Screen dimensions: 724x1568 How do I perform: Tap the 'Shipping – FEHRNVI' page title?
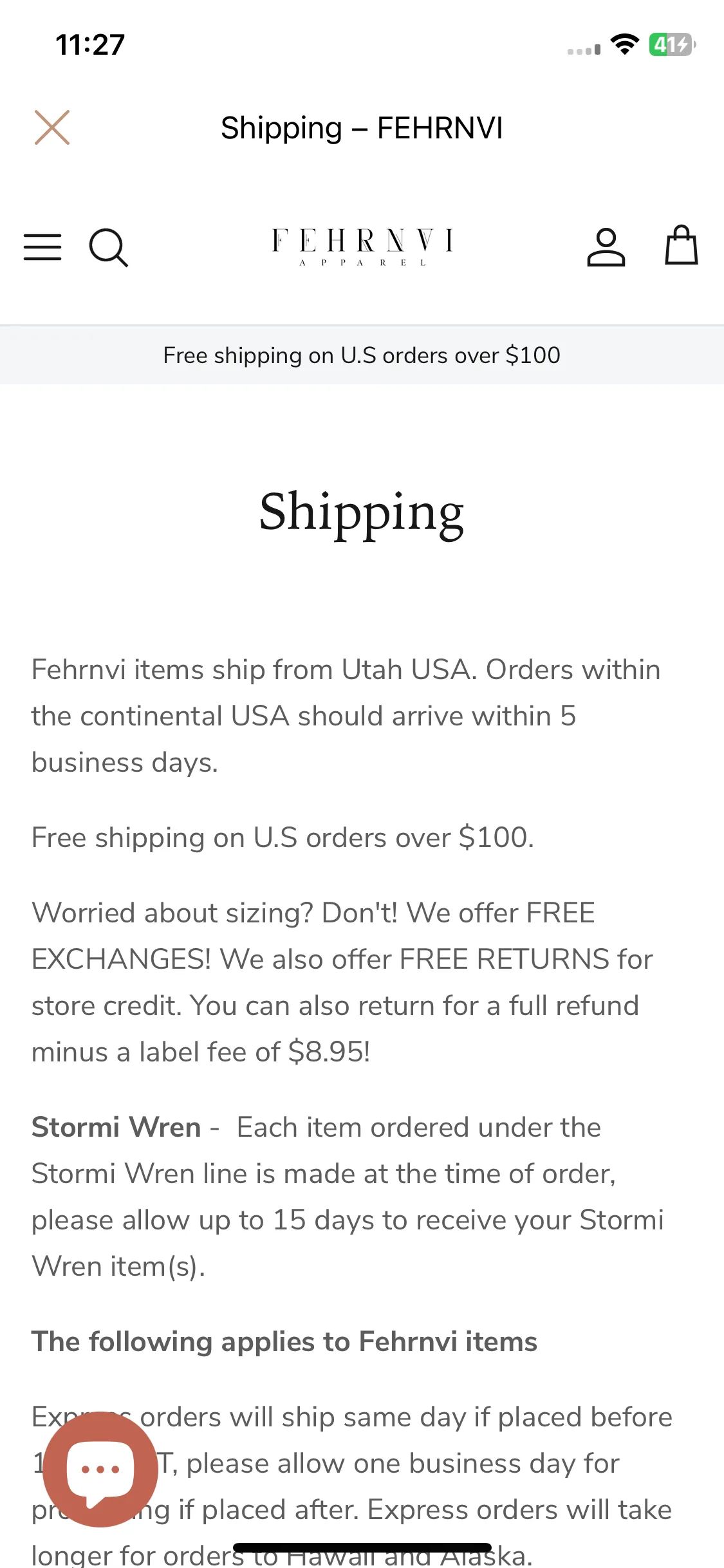pyautogui.click(x=362, y=127)
